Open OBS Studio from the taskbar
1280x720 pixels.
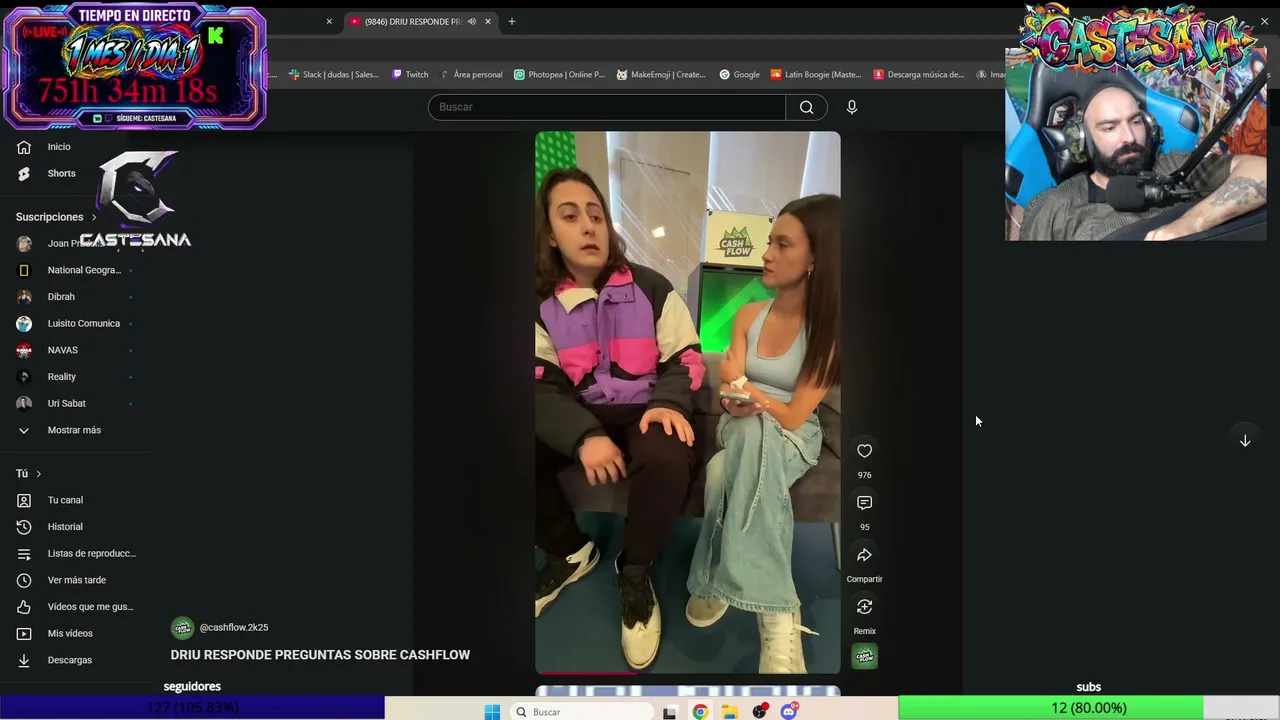(x=760, y=712)
